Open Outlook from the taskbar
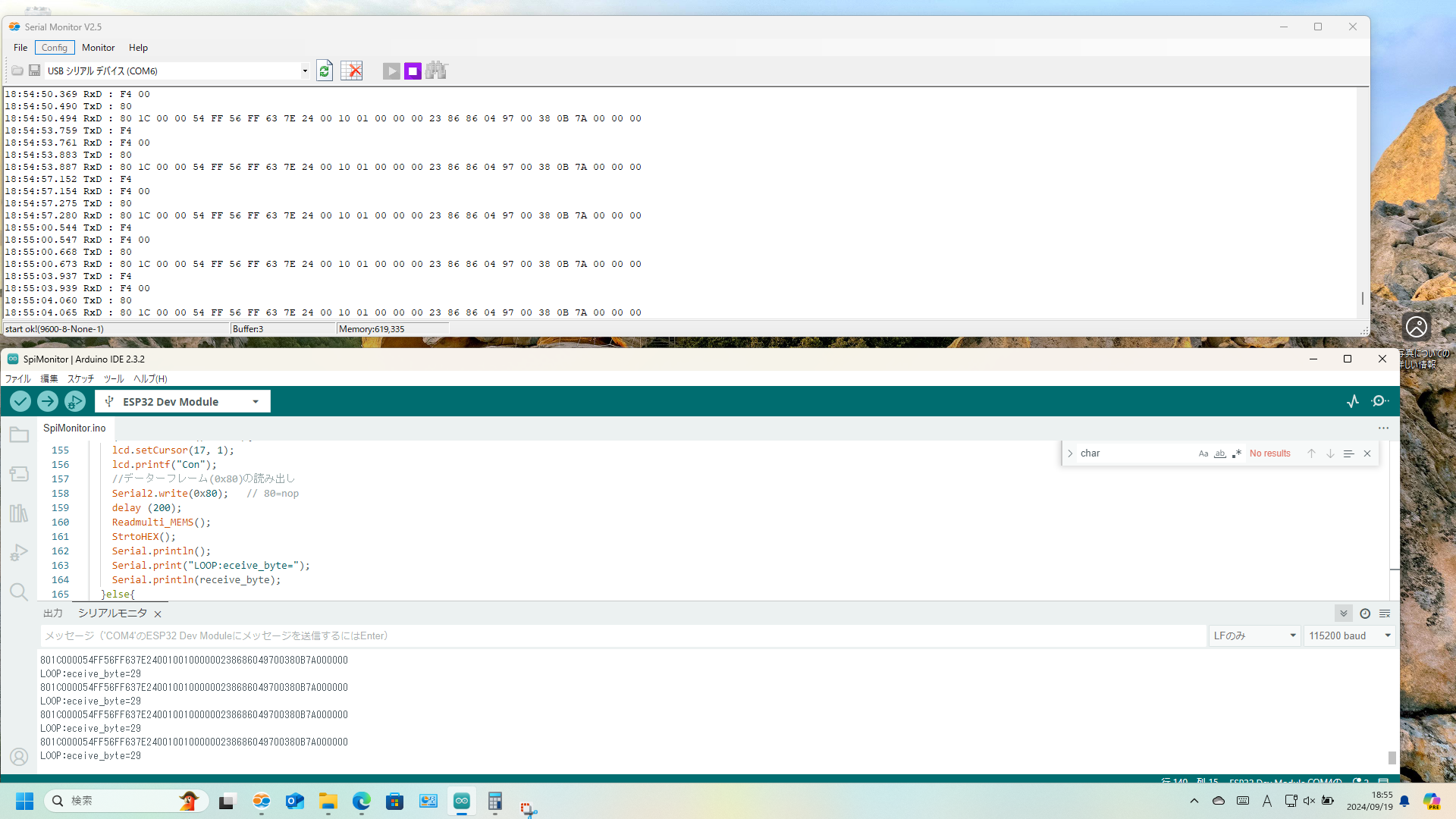 (295, 801)
